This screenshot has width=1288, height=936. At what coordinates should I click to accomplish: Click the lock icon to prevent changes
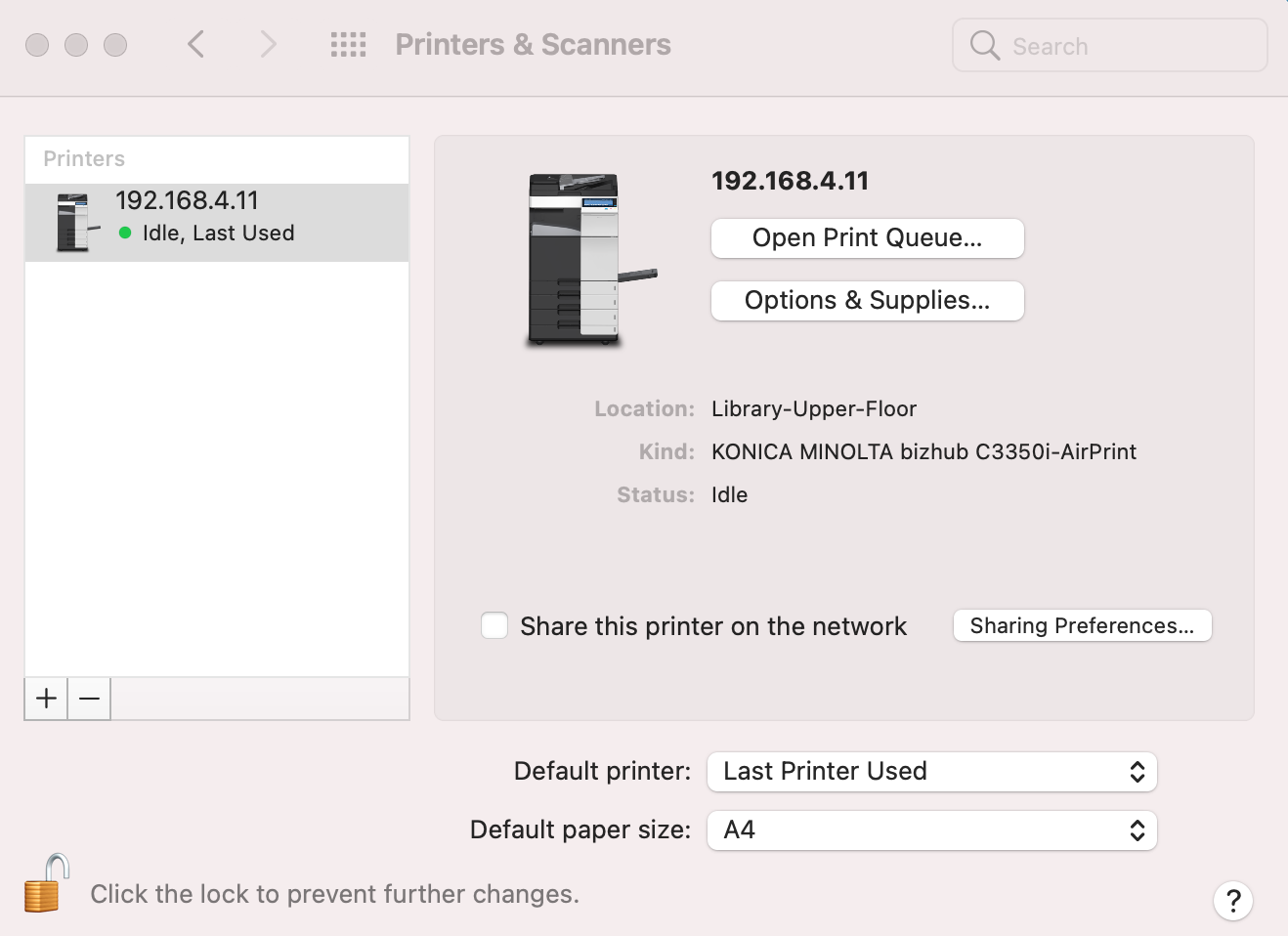coord(46,883)
